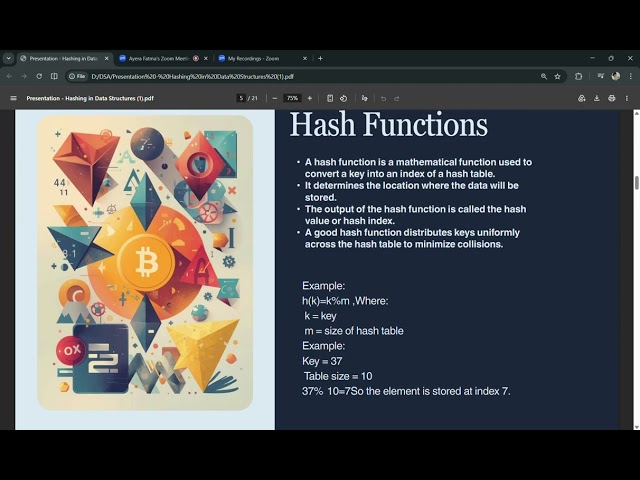The width and height of the screenshot is (640, 480).
Task: Minimize the Chrome window
Action: [x=592, y=58]
